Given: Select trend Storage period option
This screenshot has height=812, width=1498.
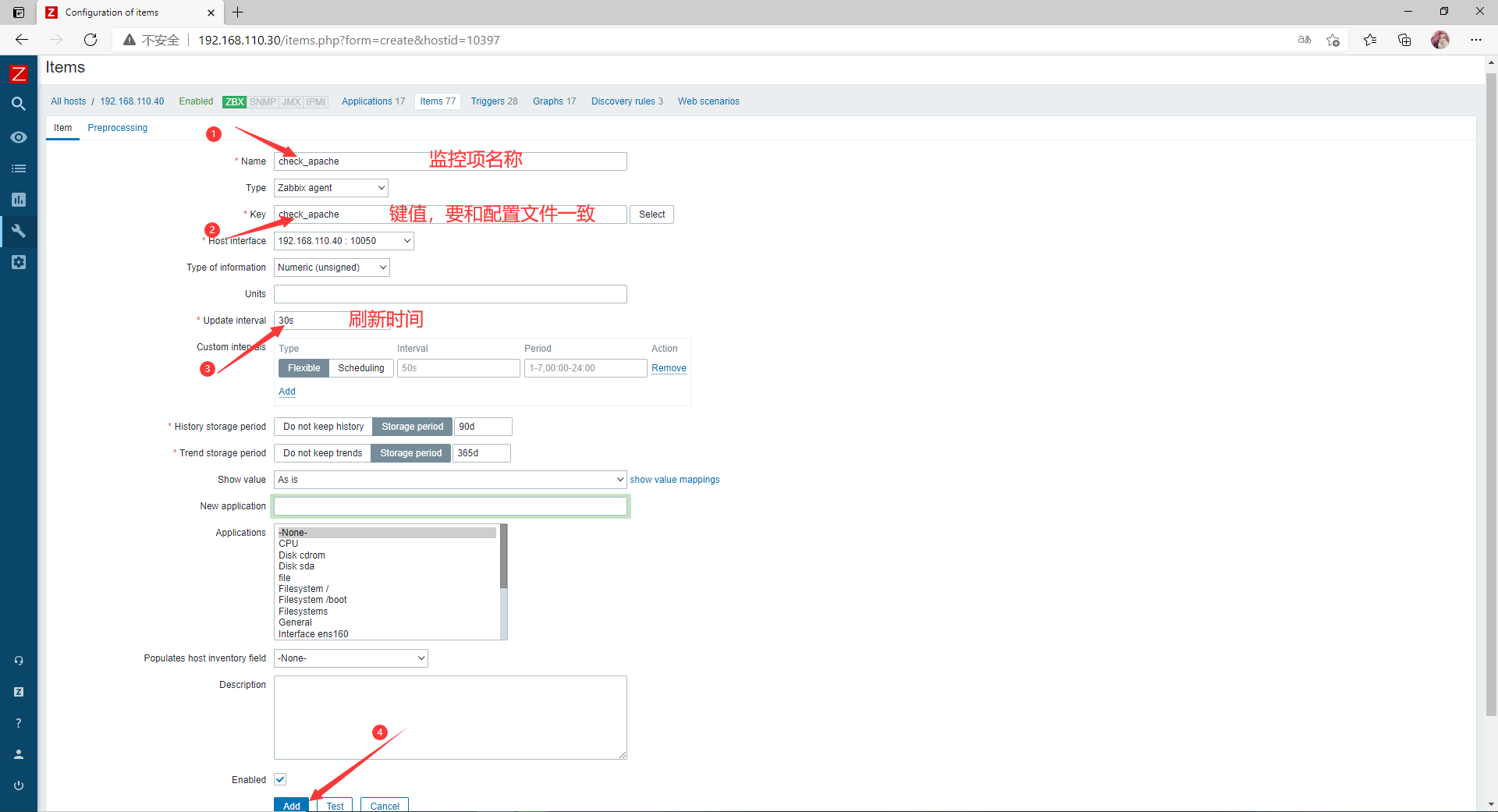Looking at the screenshot, I should click(x=410, y=453).
